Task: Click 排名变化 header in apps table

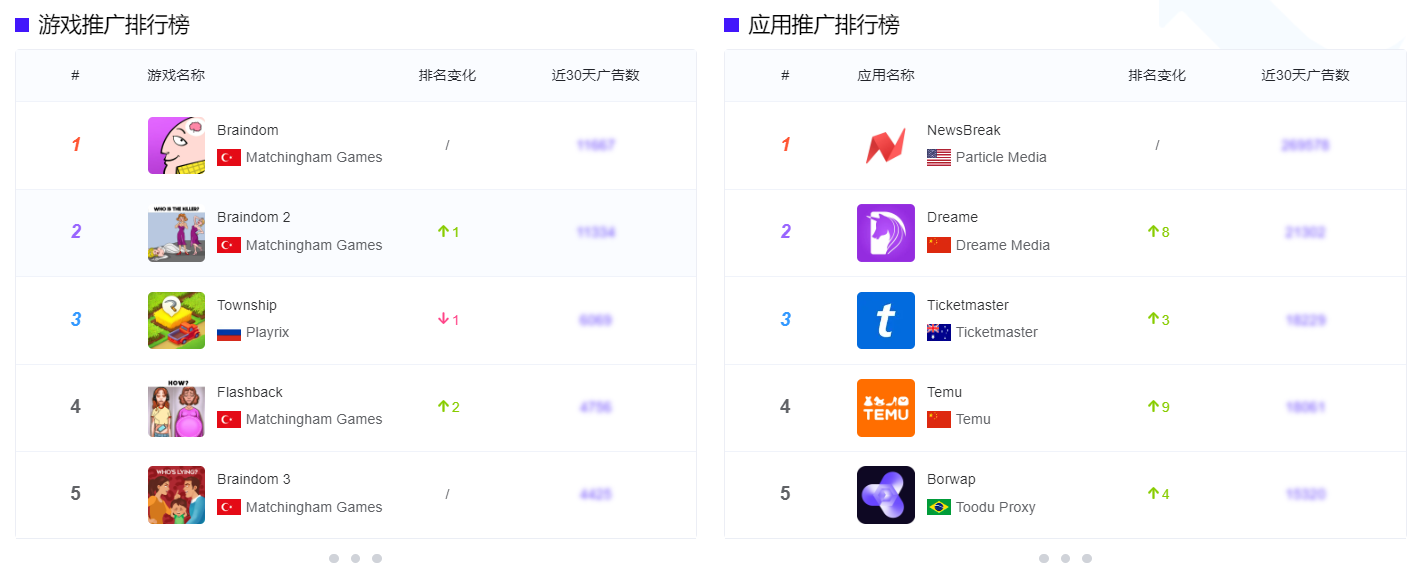Action: (1157, 75)
